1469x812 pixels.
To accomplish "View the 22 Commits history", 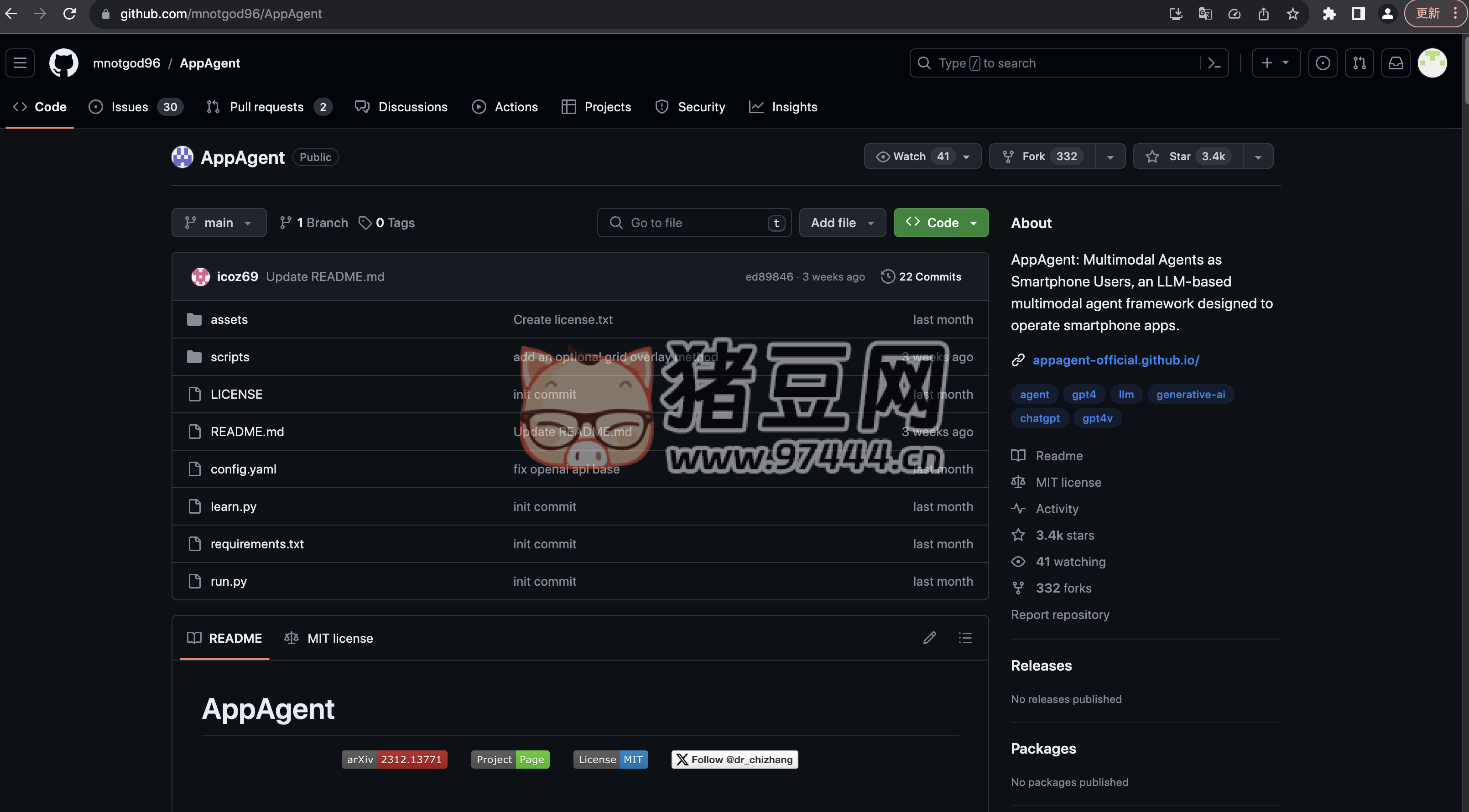I will pos(921,276).
